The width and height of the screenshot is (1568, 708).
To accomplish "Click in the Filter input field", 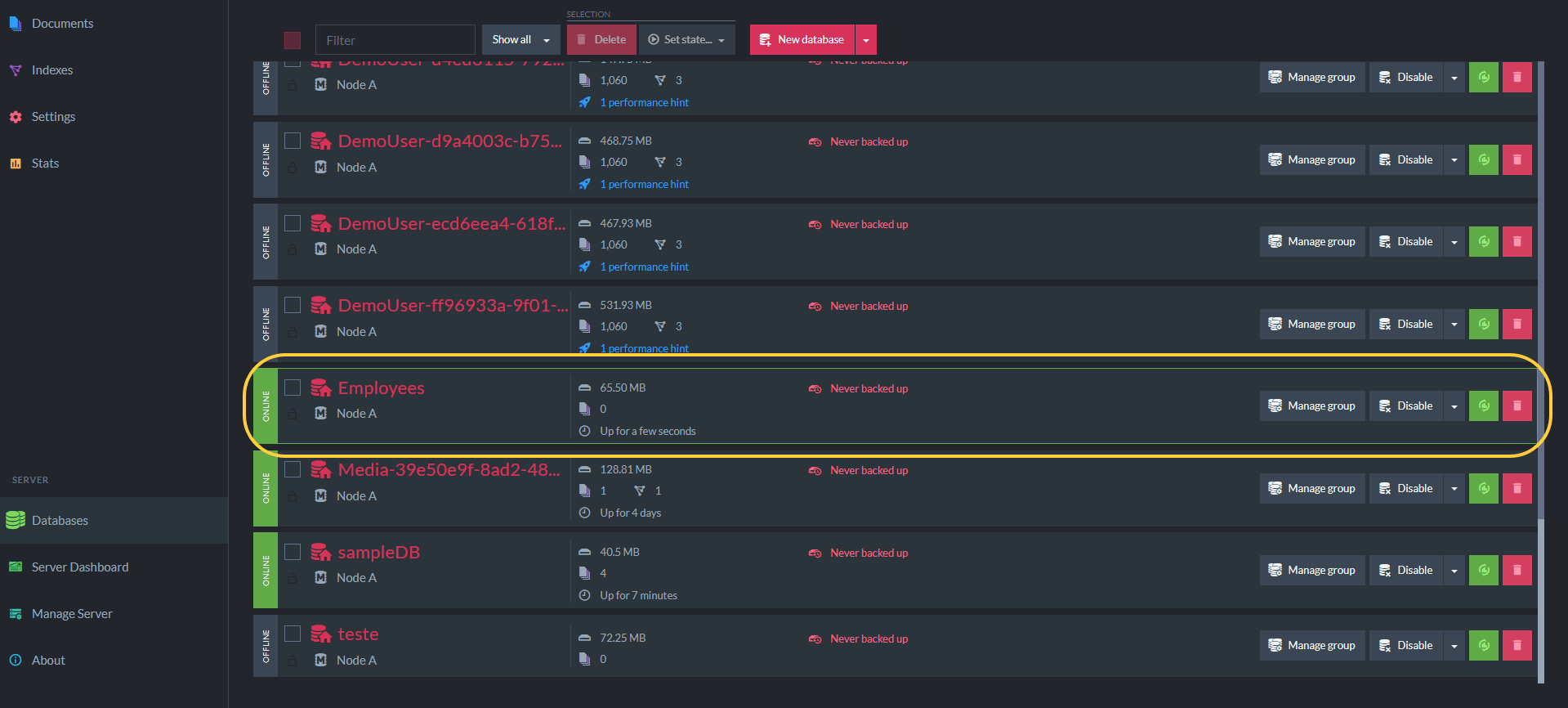I will [x=395, y=40].
